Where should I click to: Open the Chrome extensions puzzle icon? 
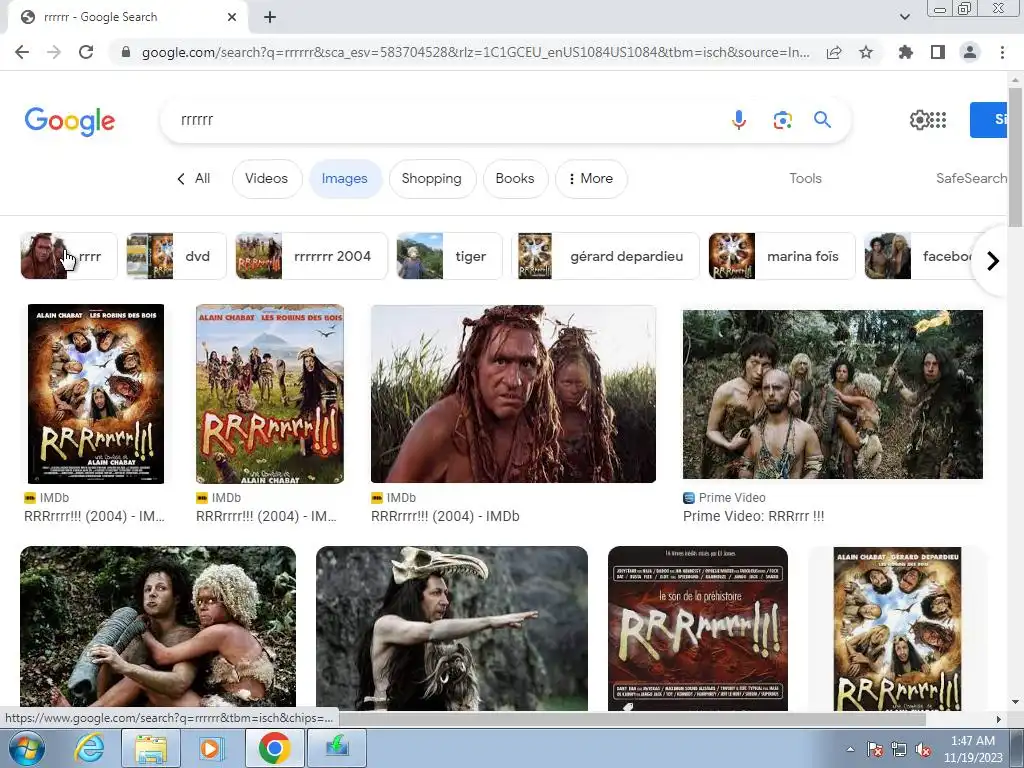coord(906,52)
